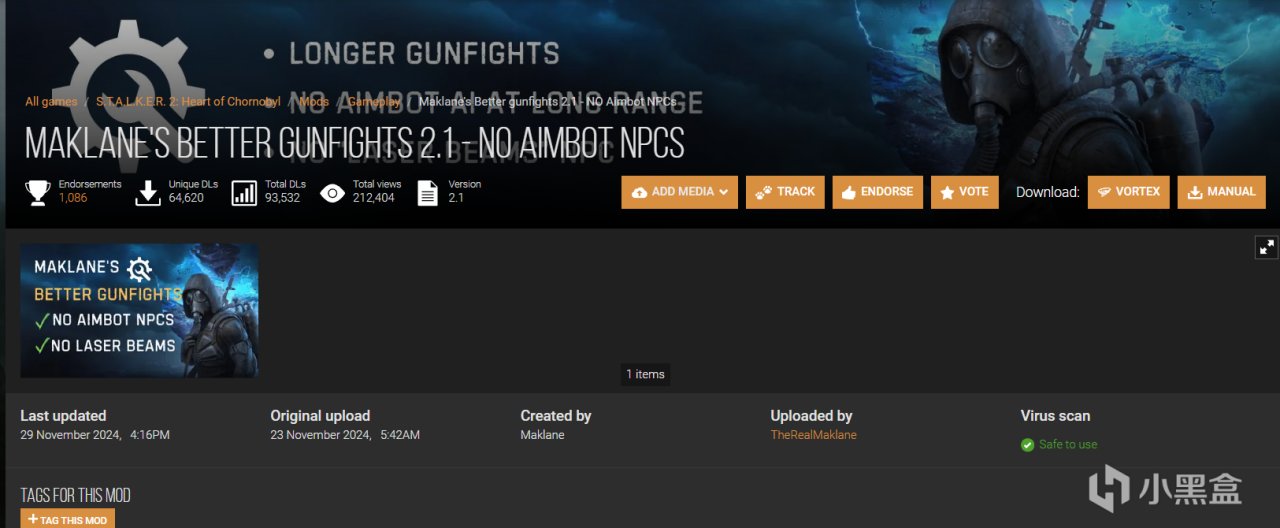Click the Total DLs bar chart icon
Screen dimensions: 1280x528
244,192
